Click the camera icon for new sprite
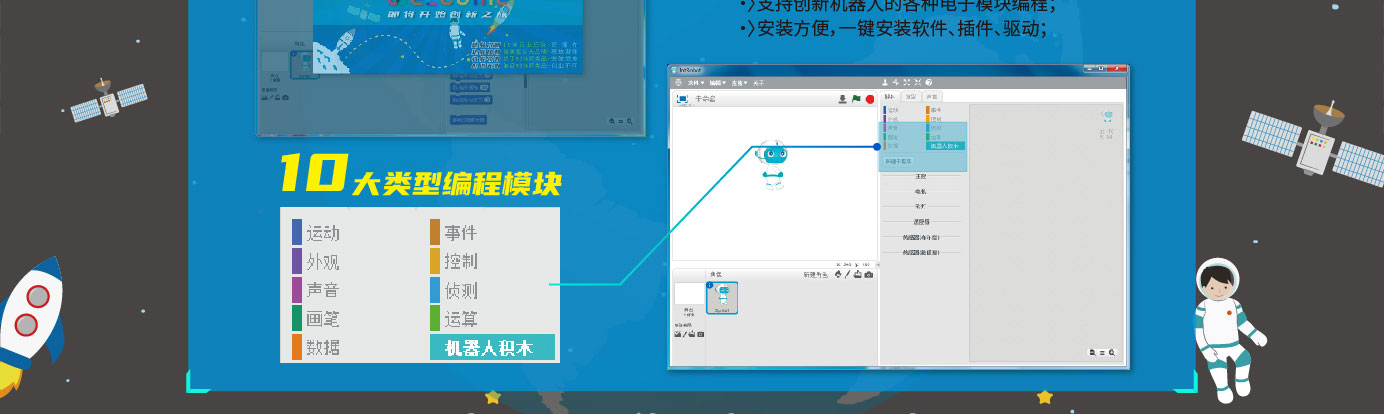Image resolution: width=1384 pixels, height=414 pixels. (868, 274)
